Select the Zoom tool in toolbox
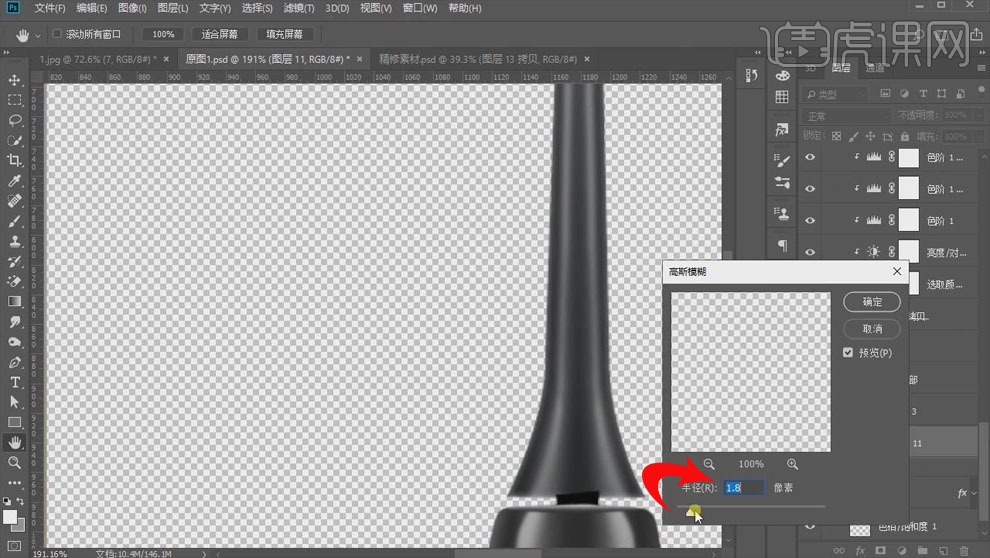 click(x=15, y=463)
